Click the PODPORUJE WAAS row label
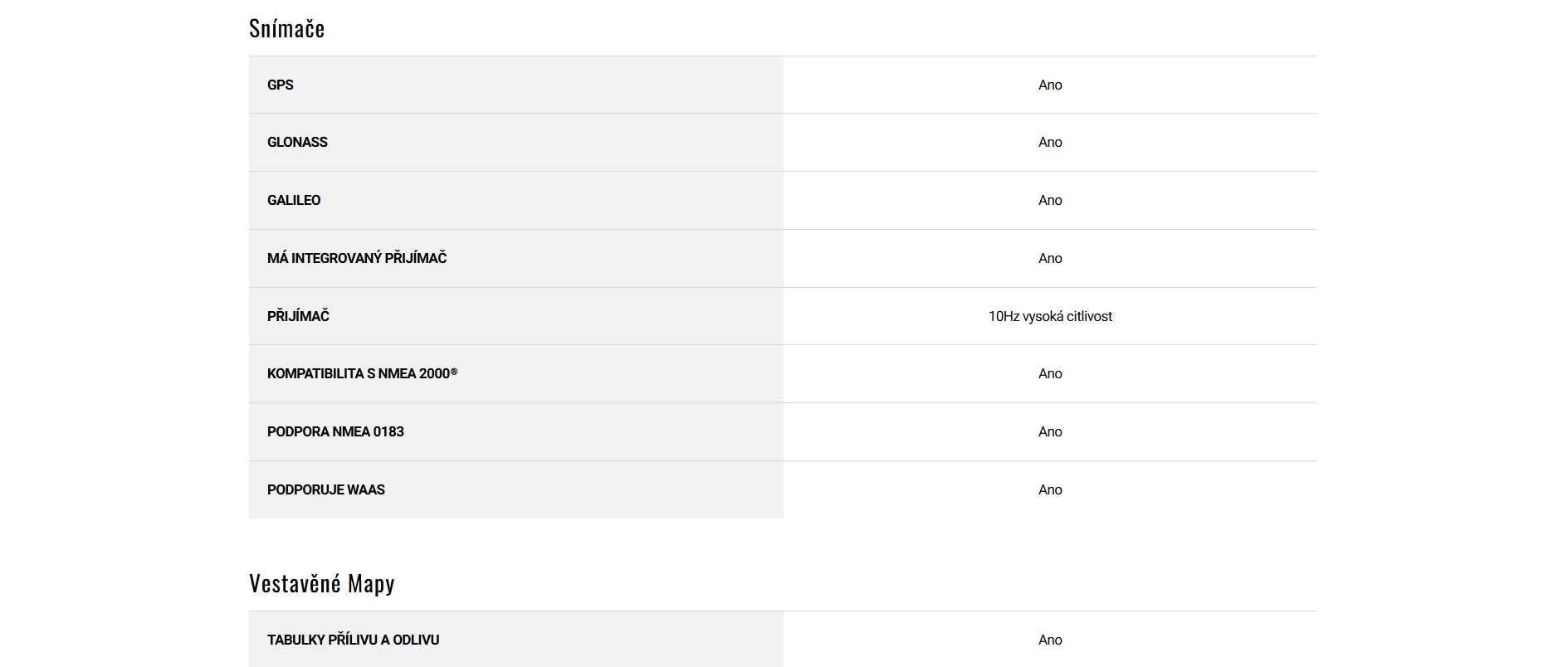This screenshot has height=667, width=1568. (x=326, y=489)
